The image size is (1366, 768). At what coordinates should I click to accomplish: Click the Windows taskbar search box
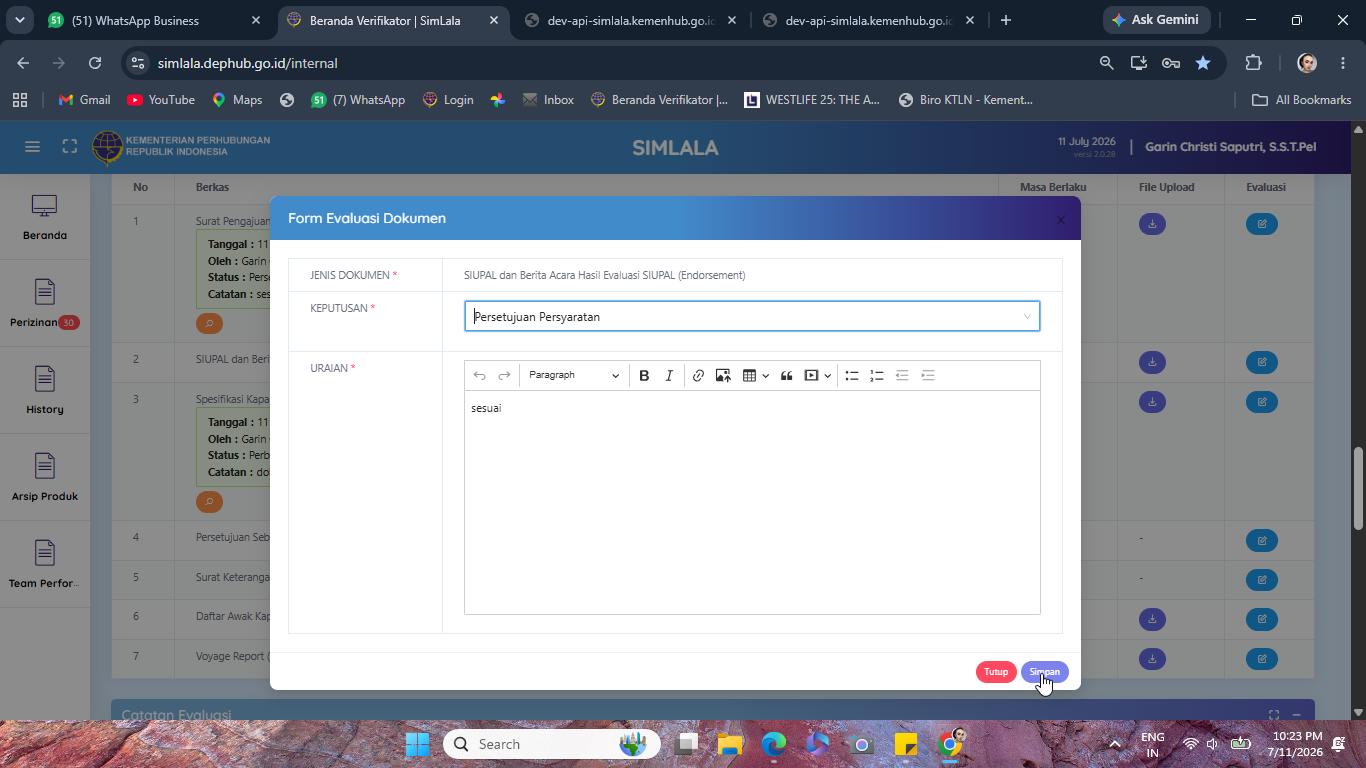[550, 744]
